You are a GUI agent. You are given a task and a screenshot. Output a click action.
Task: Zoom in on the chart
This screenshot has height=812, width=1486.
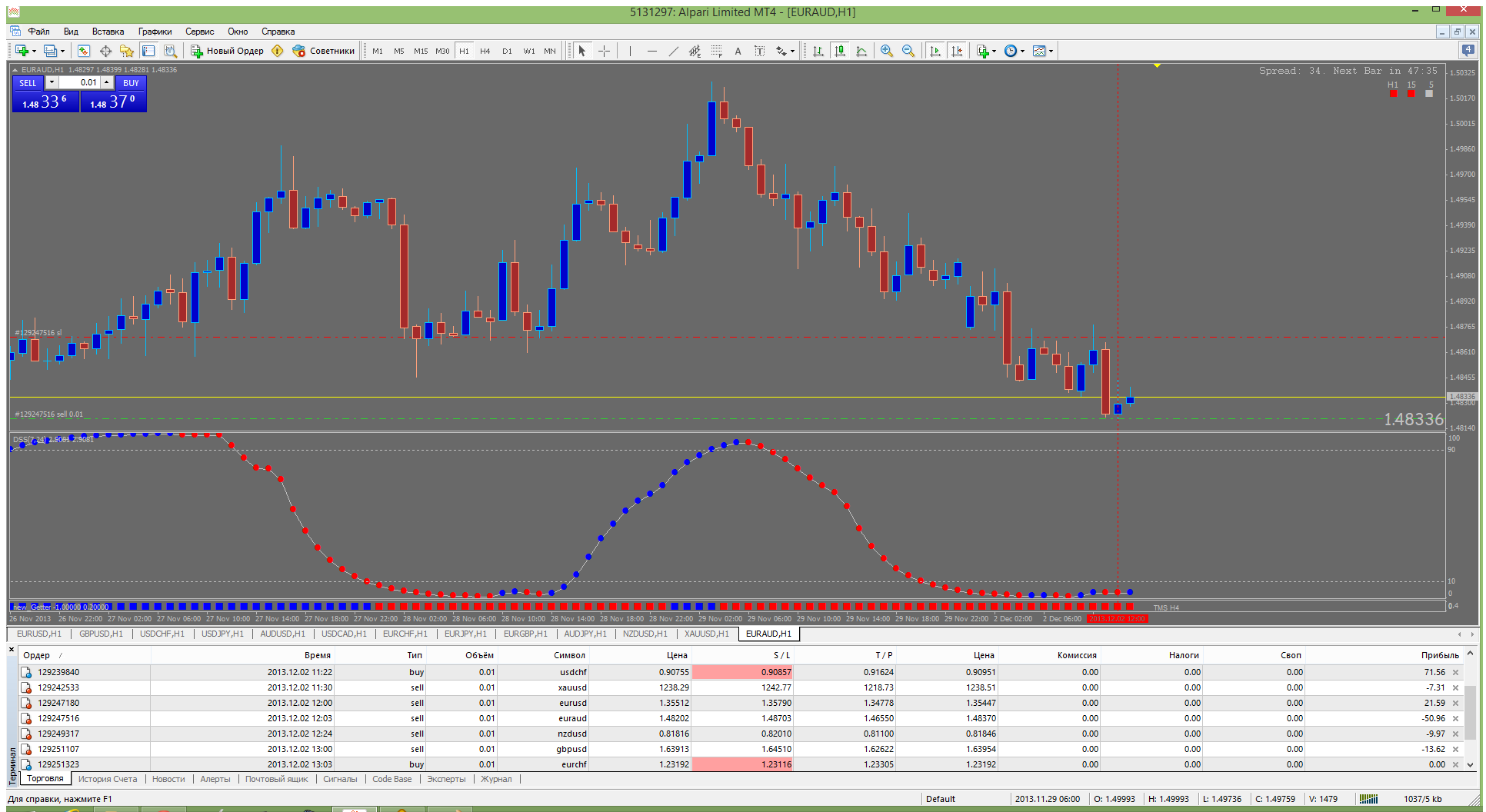tap(887, 51)
